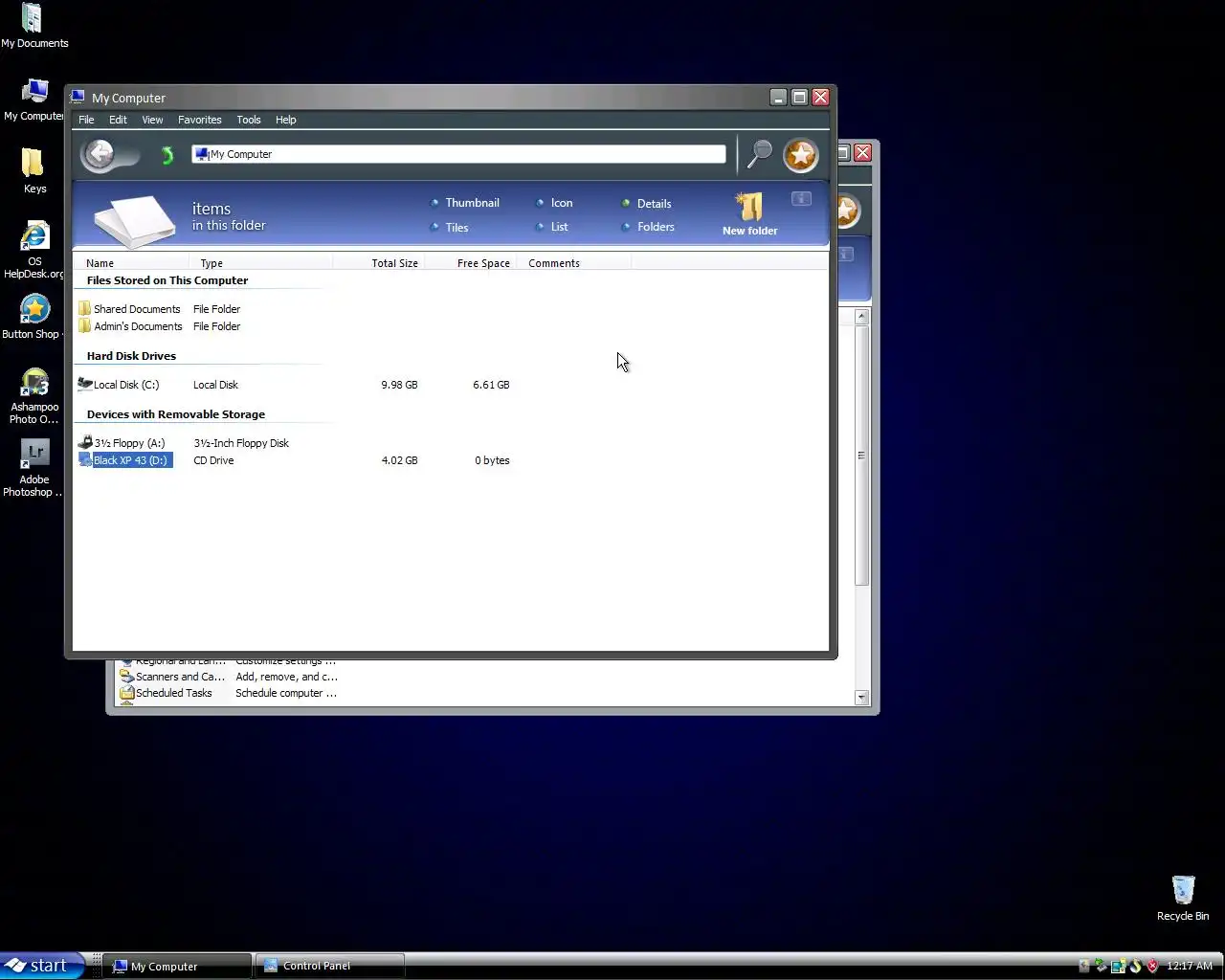Viewport: 1225px width, 980px height.
Task: Select Scanners and Cameras in Control Panel window
Action: [172, 677]
